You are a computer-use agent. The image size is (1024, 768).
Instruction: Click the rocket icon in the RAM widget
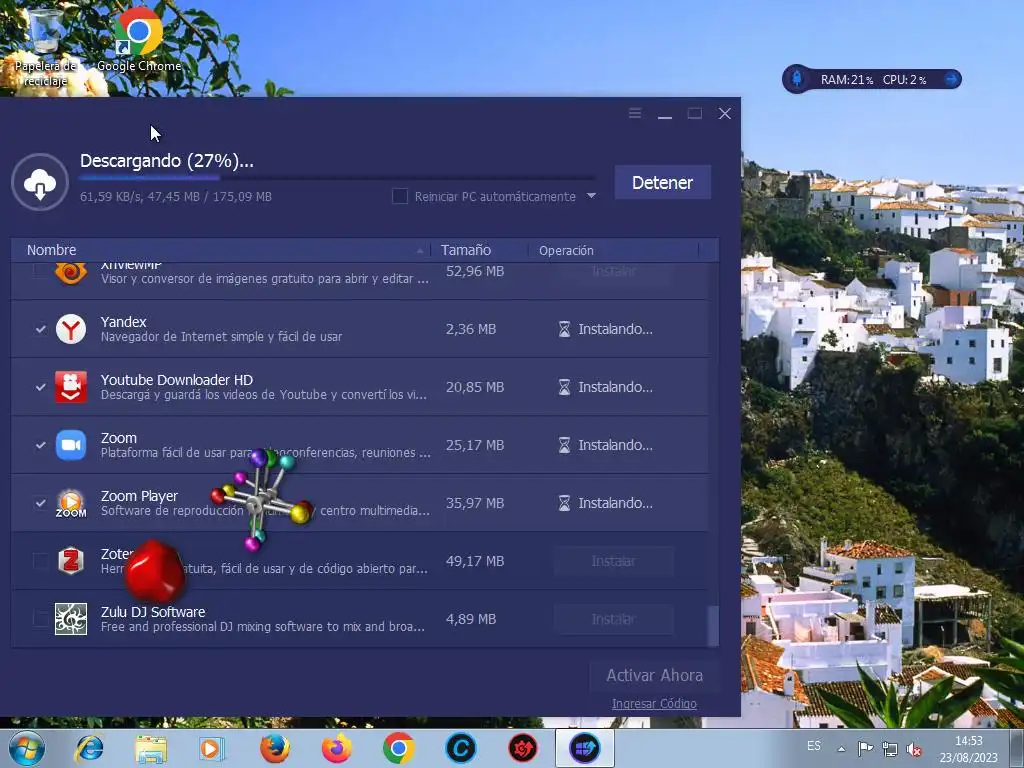pos(797,79)
